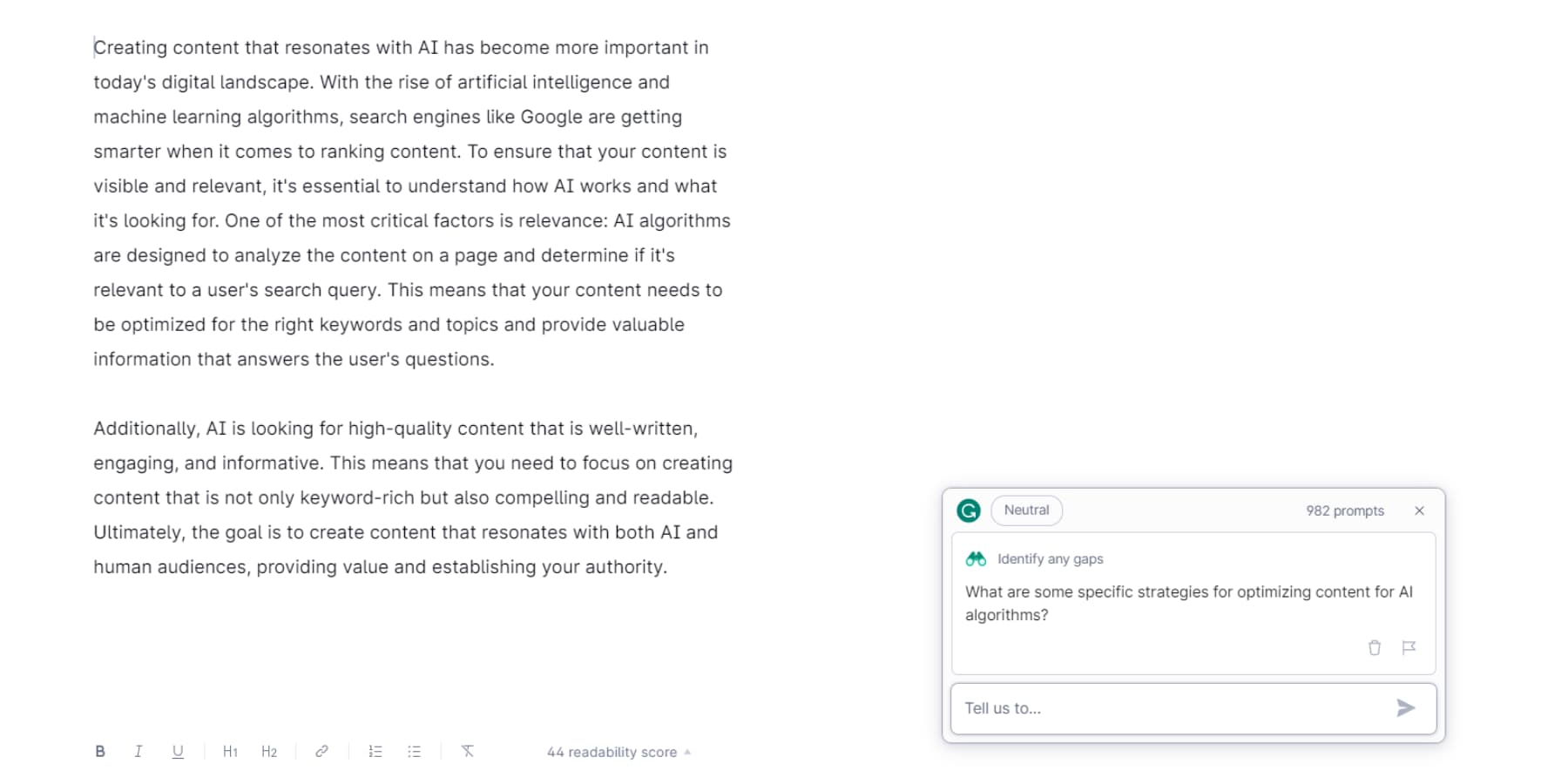Apply Heading 2 style
Viewport: 1568px width, 784px height.
pos(269,752)
